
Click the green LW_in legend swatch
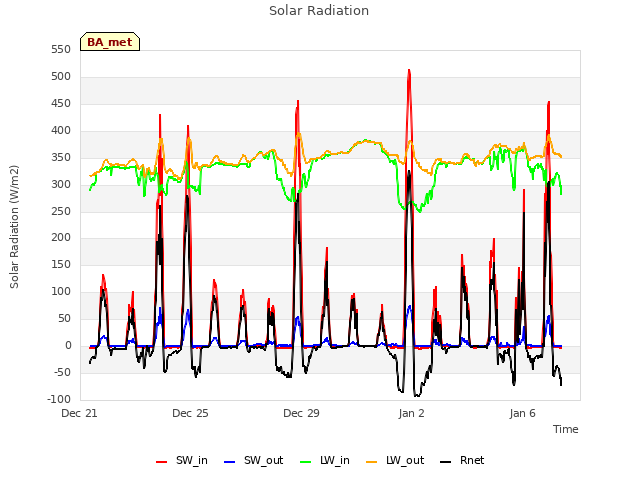click(x=305, y=462)
